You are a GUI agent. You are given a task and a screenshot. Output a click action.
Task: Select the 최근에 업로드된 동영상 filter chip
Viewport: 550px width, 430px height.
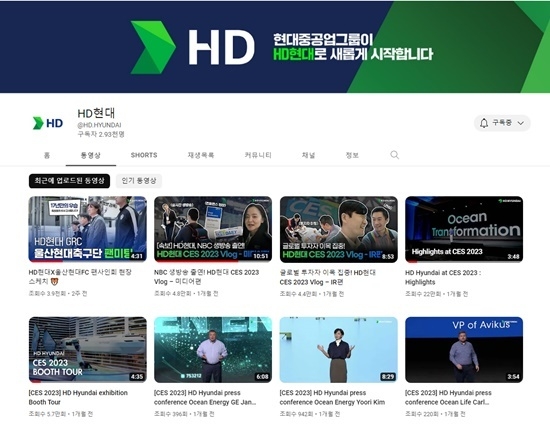click(69, 181)
